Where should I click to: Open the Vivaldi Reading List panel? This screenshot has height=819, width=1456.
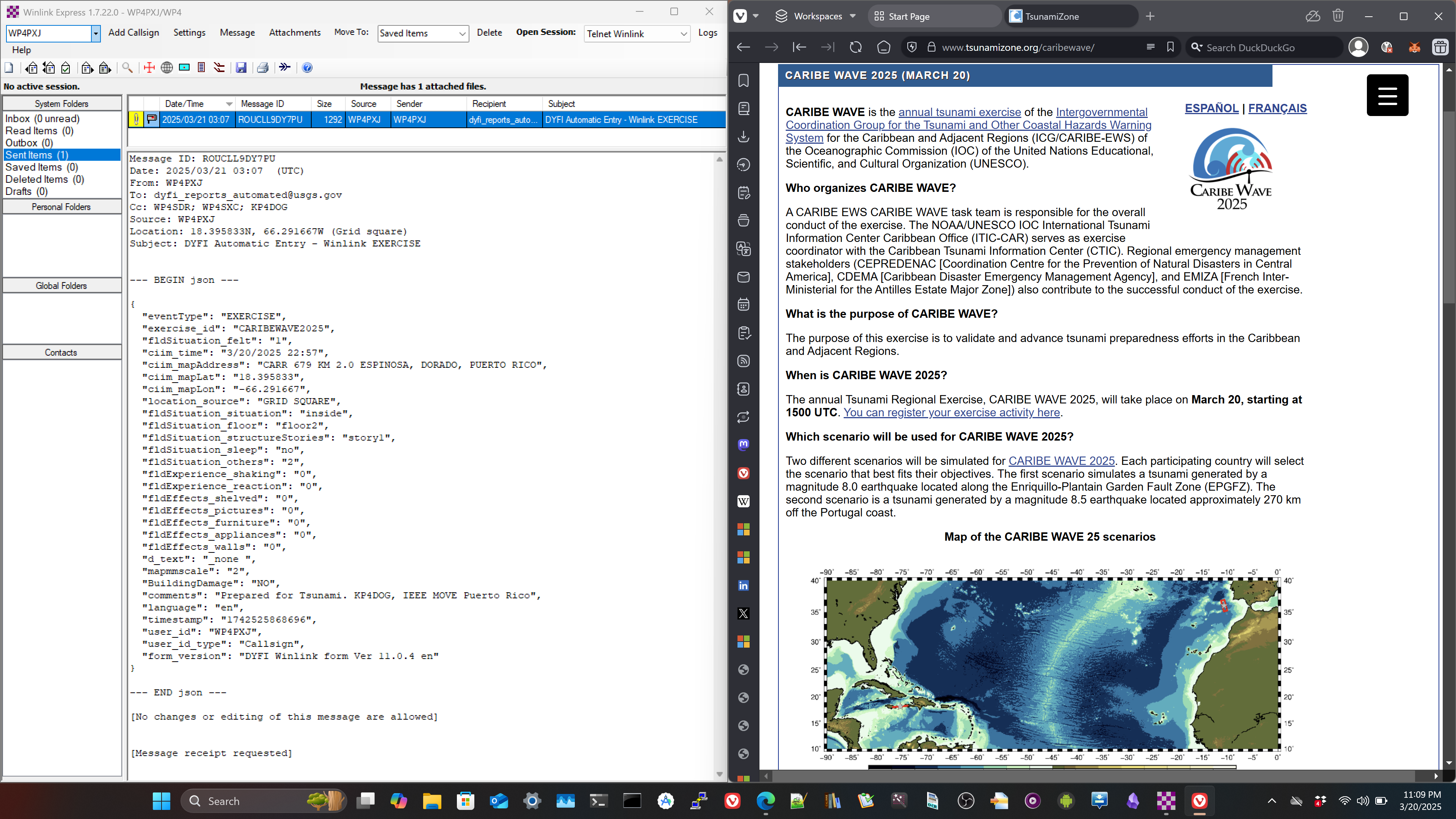tap(744, 108)
